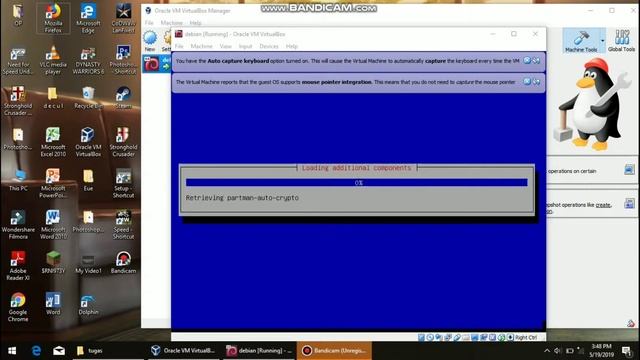The width and height of the screenshot is (640, 360).
Task: Select Wondershare Filmora desktop icon
Action: (x=18, y=224)
